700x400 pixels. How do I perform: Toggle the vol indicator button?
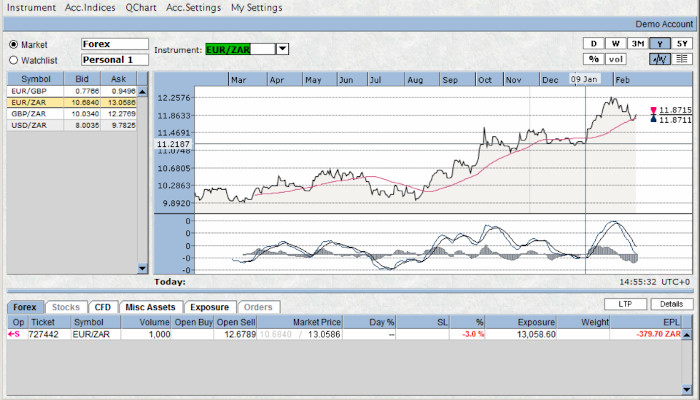tap(617, 60)
